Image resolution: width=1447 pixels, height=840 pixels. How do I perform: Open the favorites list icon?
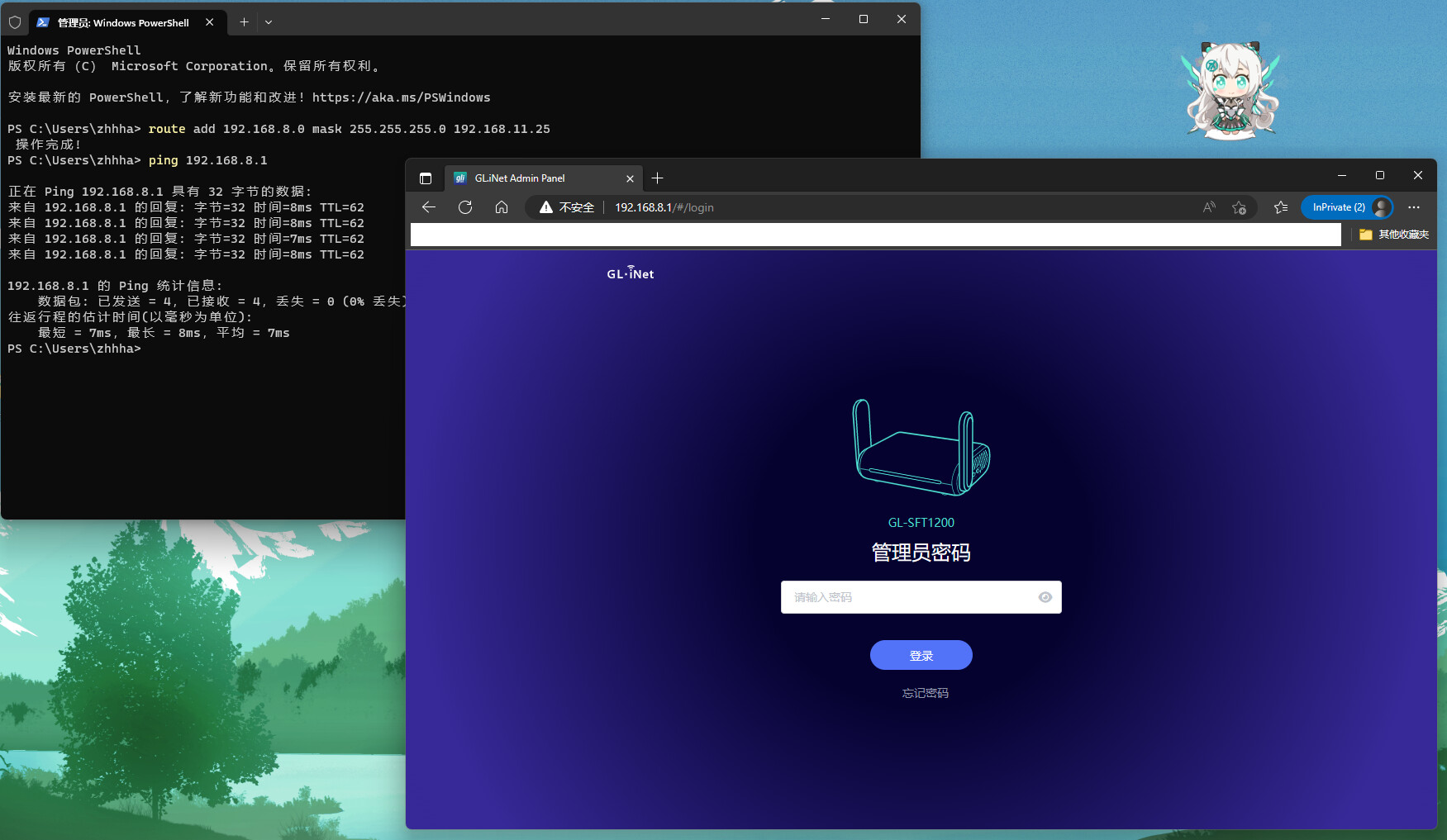pos(1281,207)
